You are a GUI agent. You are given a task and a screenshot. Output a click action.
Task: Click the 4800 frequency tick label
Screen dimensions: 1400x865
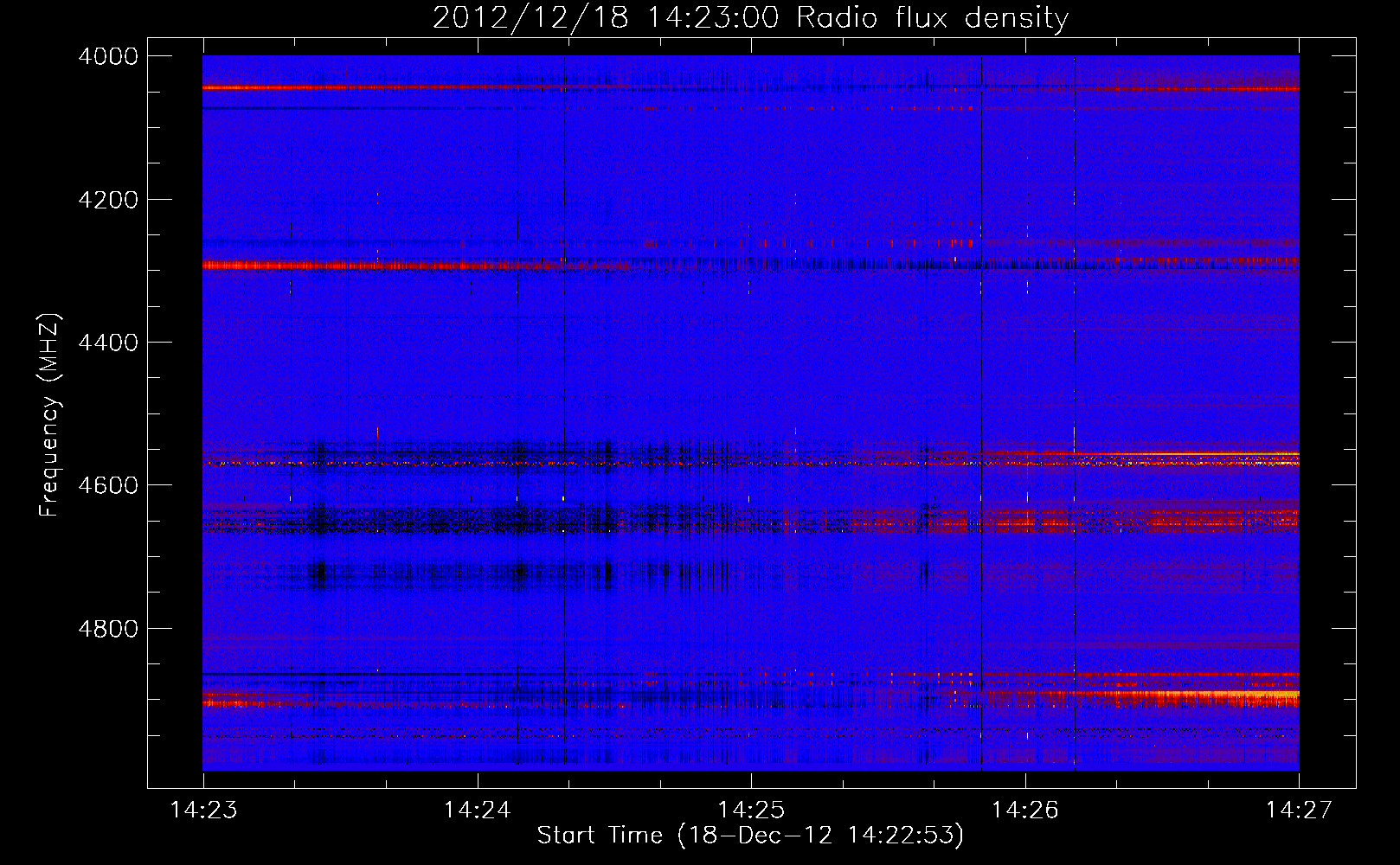click(108, 629)
